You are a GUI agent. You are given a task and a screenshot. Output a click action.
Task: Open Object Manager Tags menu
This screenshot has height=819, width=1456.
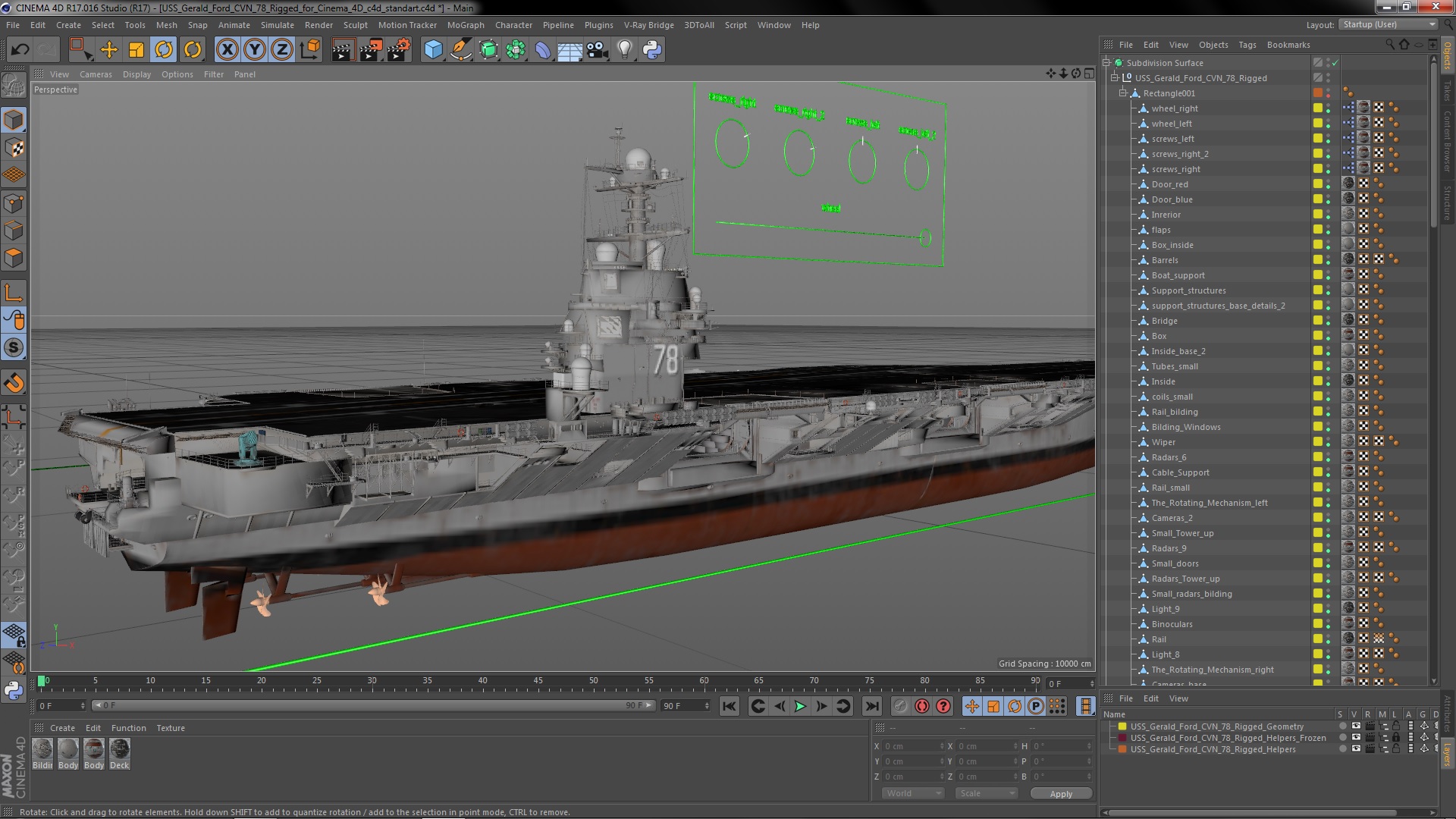(1247, 45)
